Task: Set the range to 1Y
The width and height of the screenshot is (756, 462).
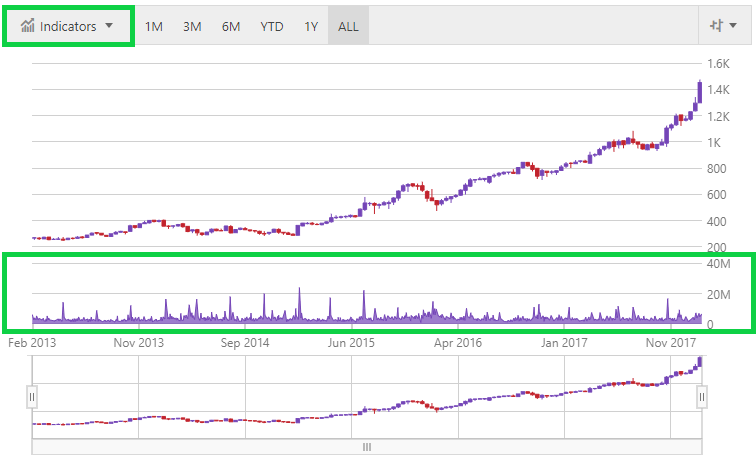Action: [312, 26]
